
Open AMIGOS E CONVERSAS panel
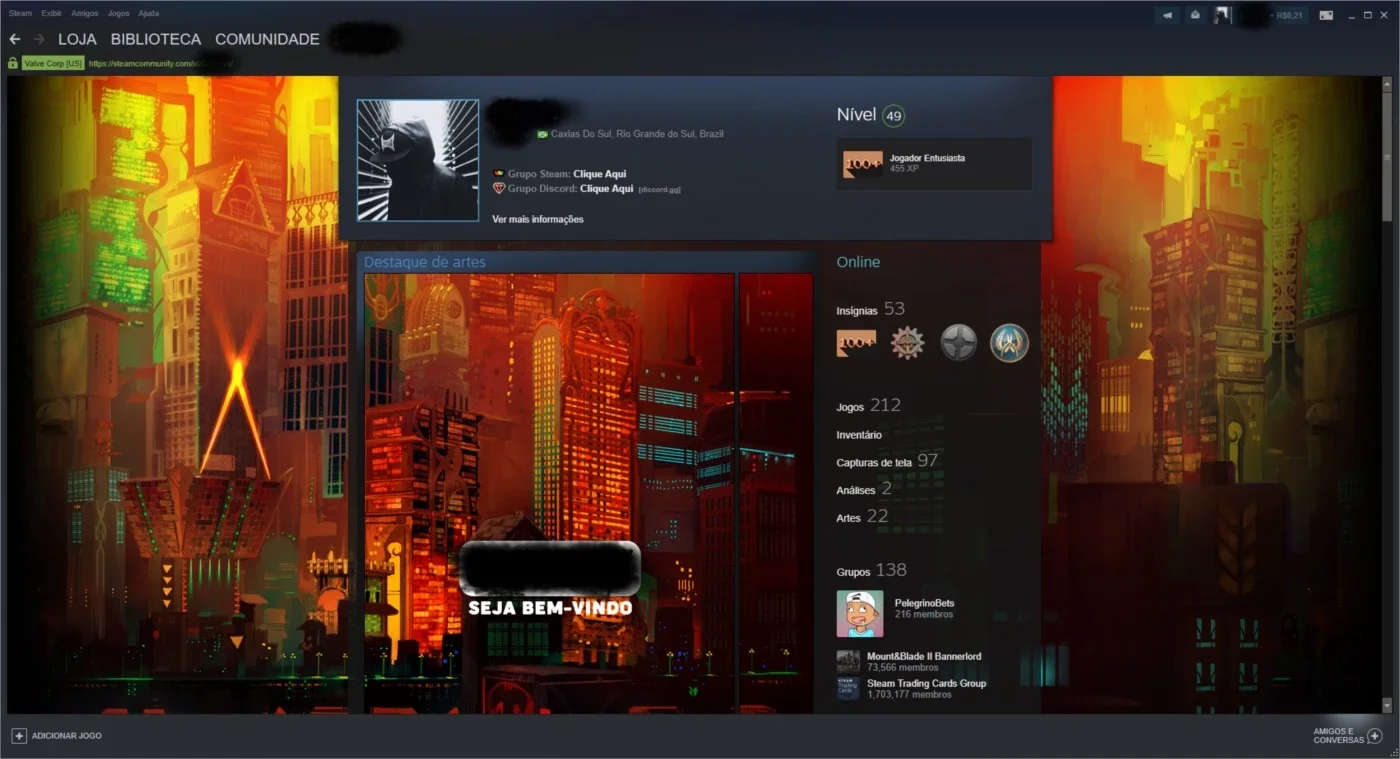[1347, 736]
